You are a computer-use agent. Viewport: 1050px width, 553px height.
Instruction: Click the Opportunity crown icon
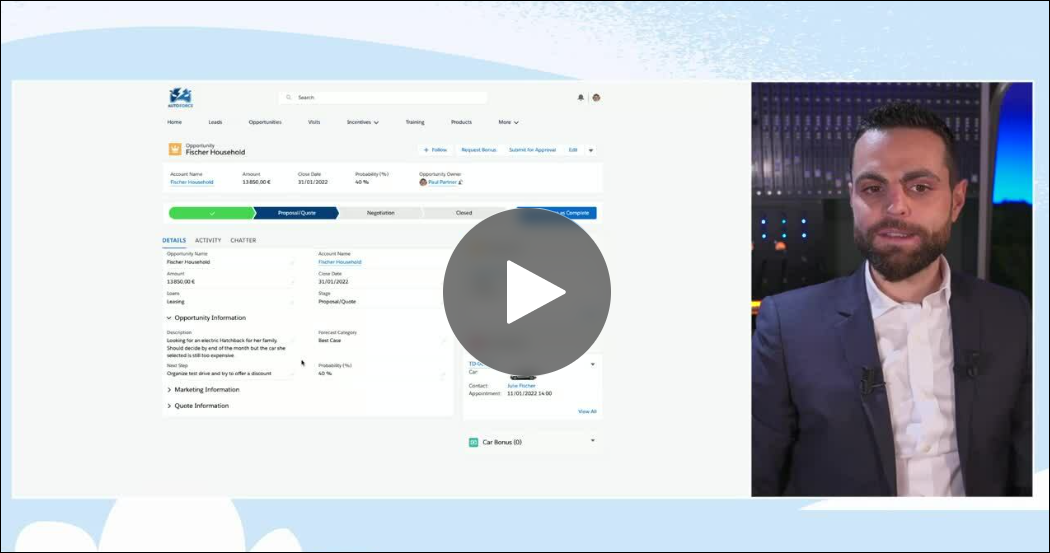(x=175, y=149)
